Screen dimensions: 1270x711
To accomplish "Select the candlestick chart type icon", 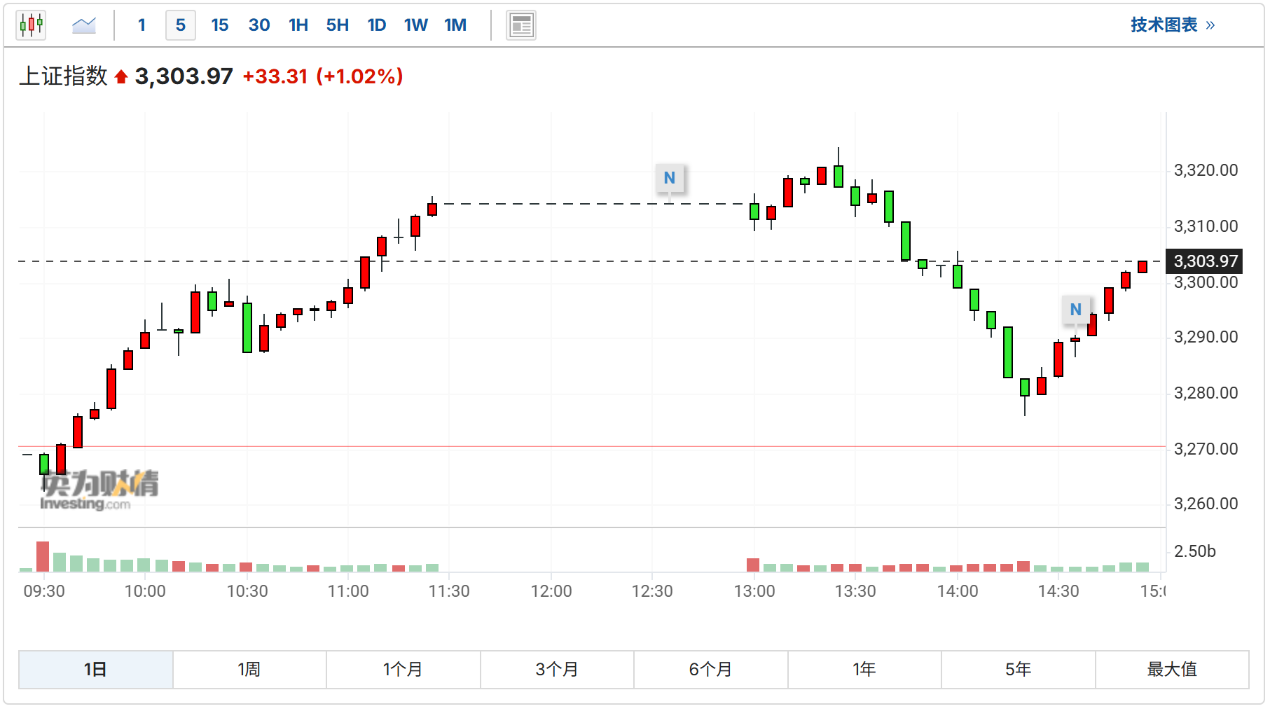I will coord(31,25).
